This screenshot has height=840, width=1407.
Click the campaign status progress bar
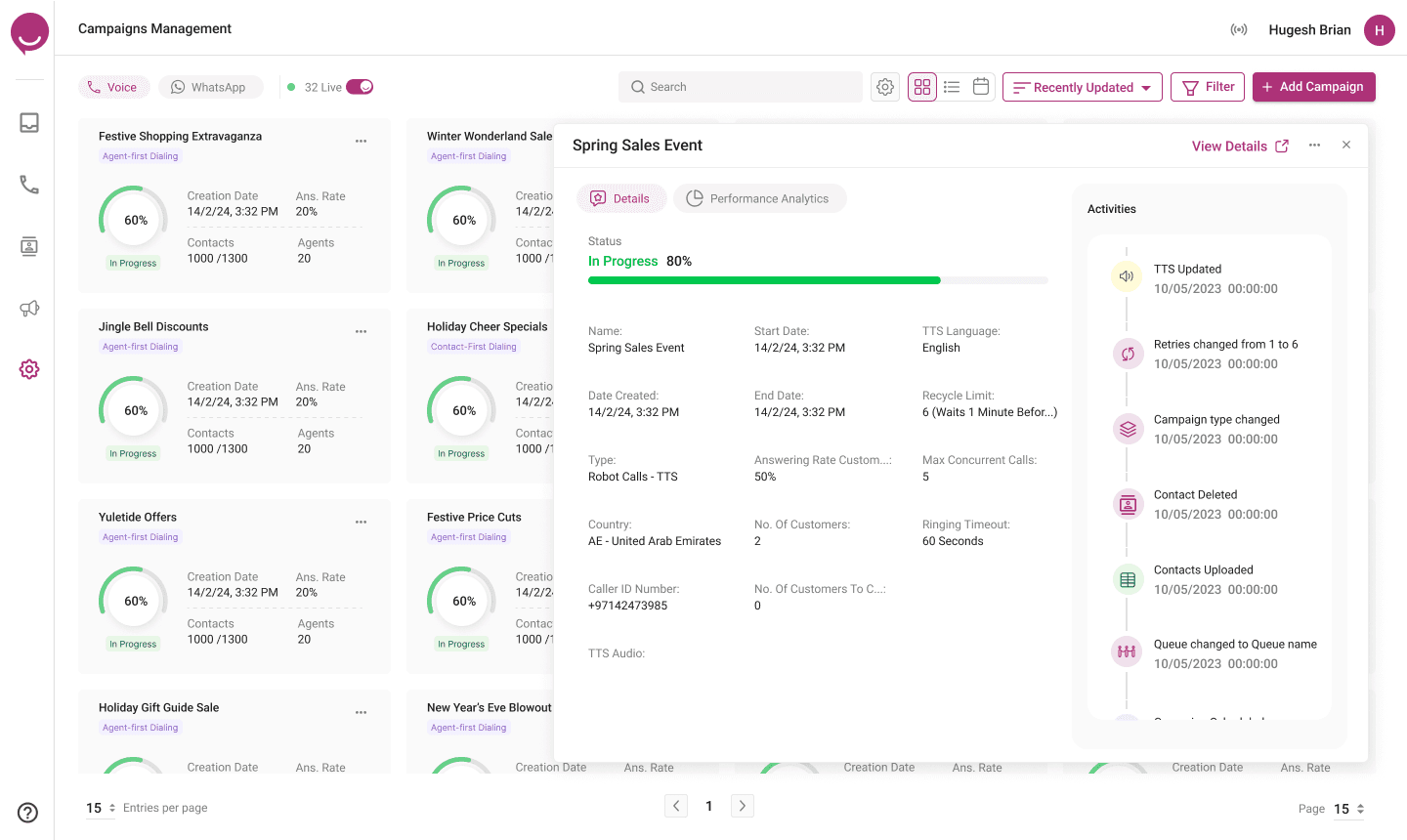(818, 280)
